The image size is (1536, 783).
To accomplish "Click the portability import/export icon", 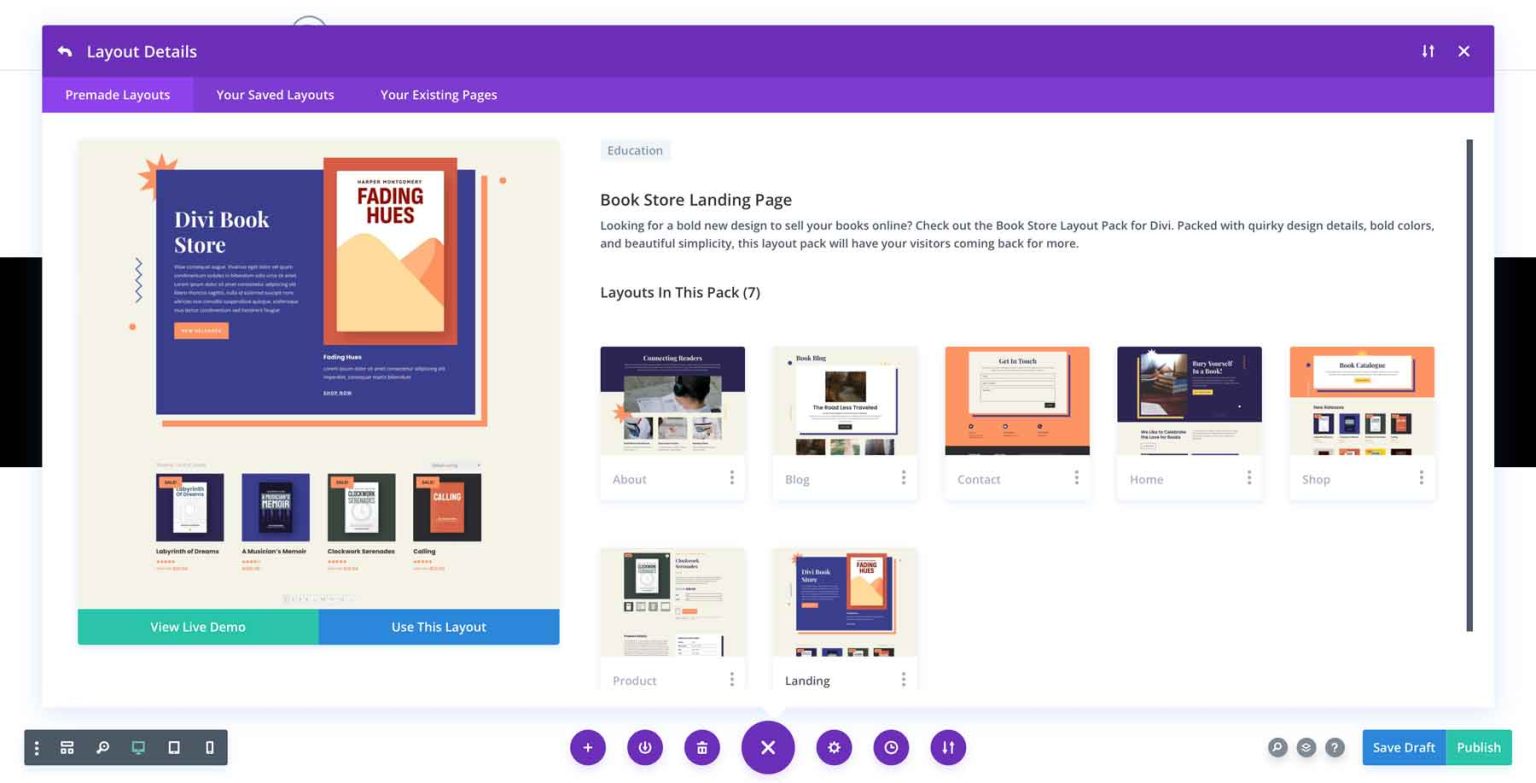I will click(947, 747).
